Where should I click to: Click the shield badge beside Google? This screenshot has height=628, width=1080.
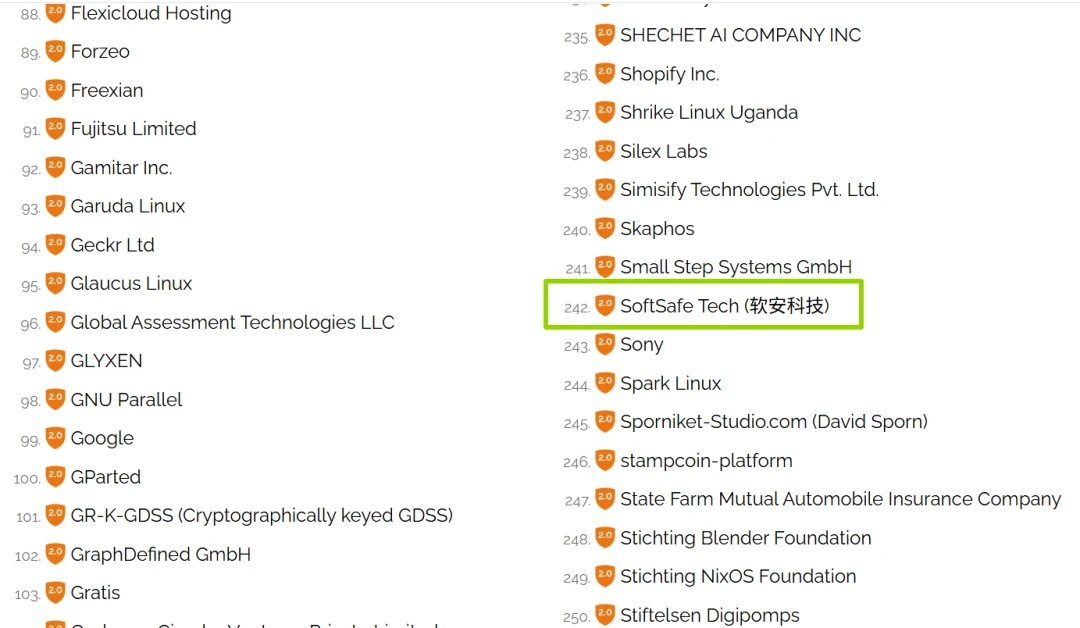click(x=55, y=437)
